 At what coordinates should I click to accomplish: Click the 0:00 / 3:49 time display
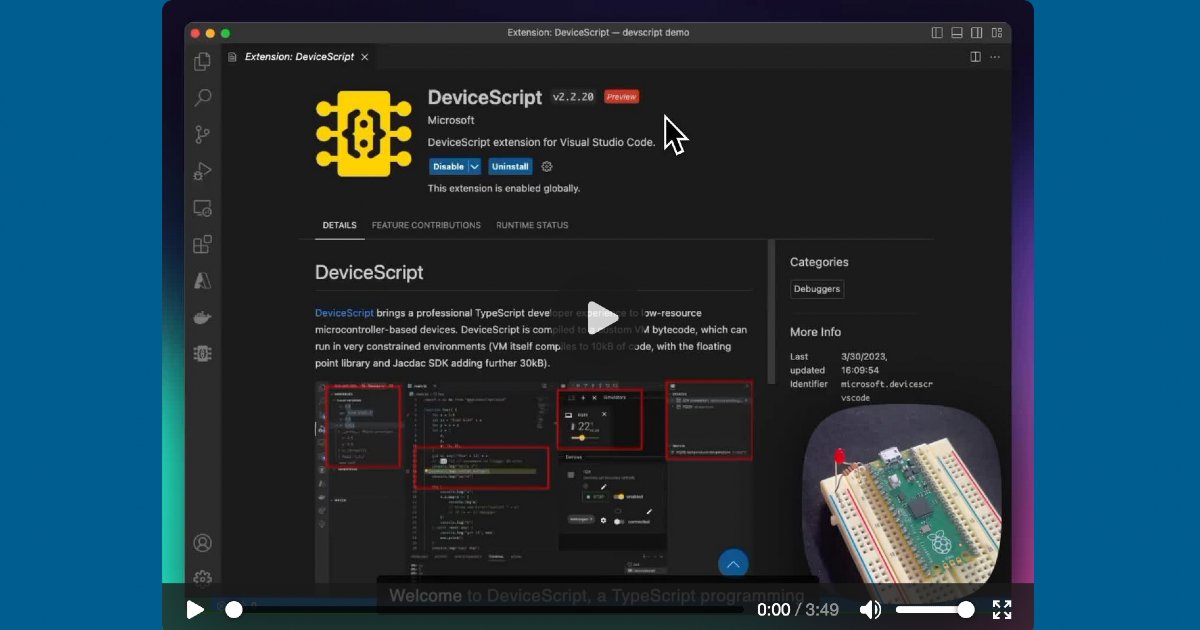pos(798,609)
